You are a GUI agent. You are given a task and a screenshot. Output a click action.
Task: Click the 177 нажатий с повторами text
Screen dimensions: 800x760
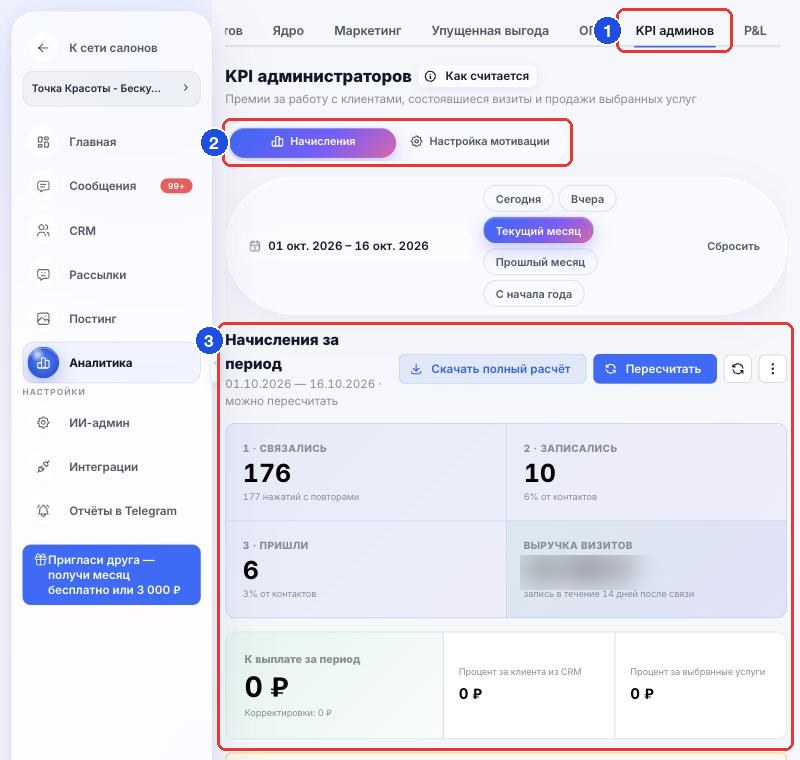[301, 497]
